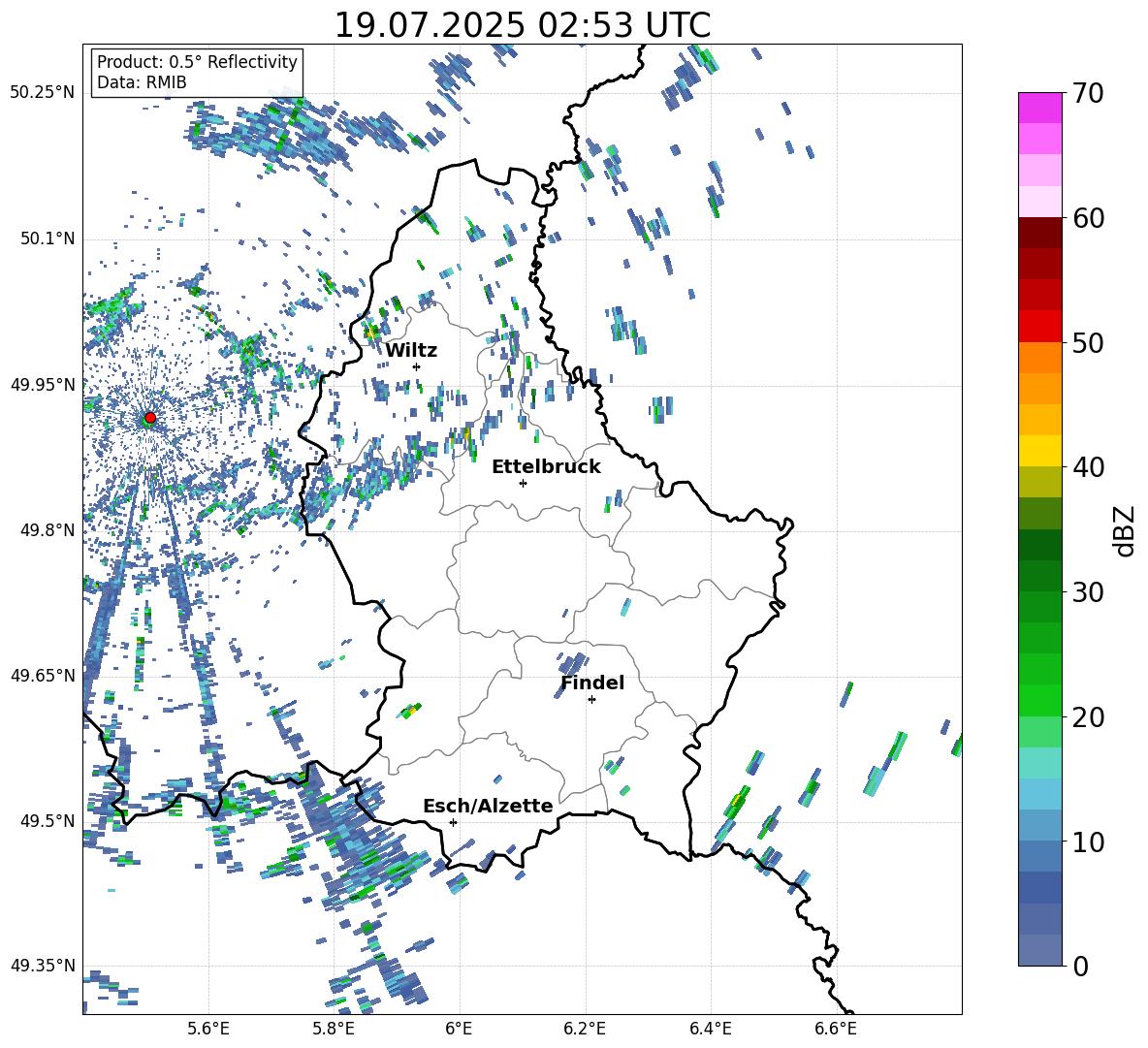Viewport: 1148px width, 1048px height.
Task: Click the 49.65°N latitude label
Action: [43, 675]
